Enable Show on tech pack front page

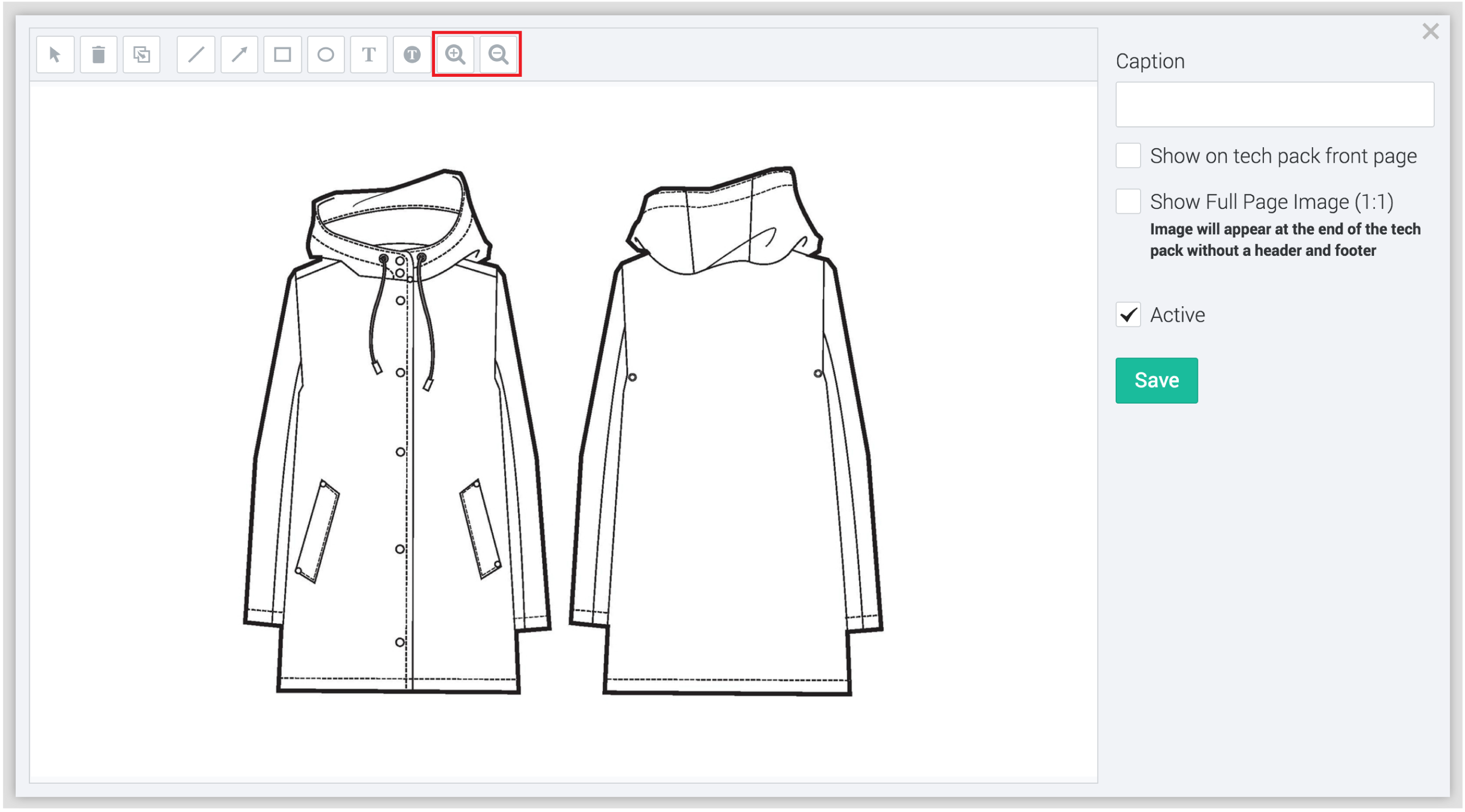click(x=1128, y=156)
